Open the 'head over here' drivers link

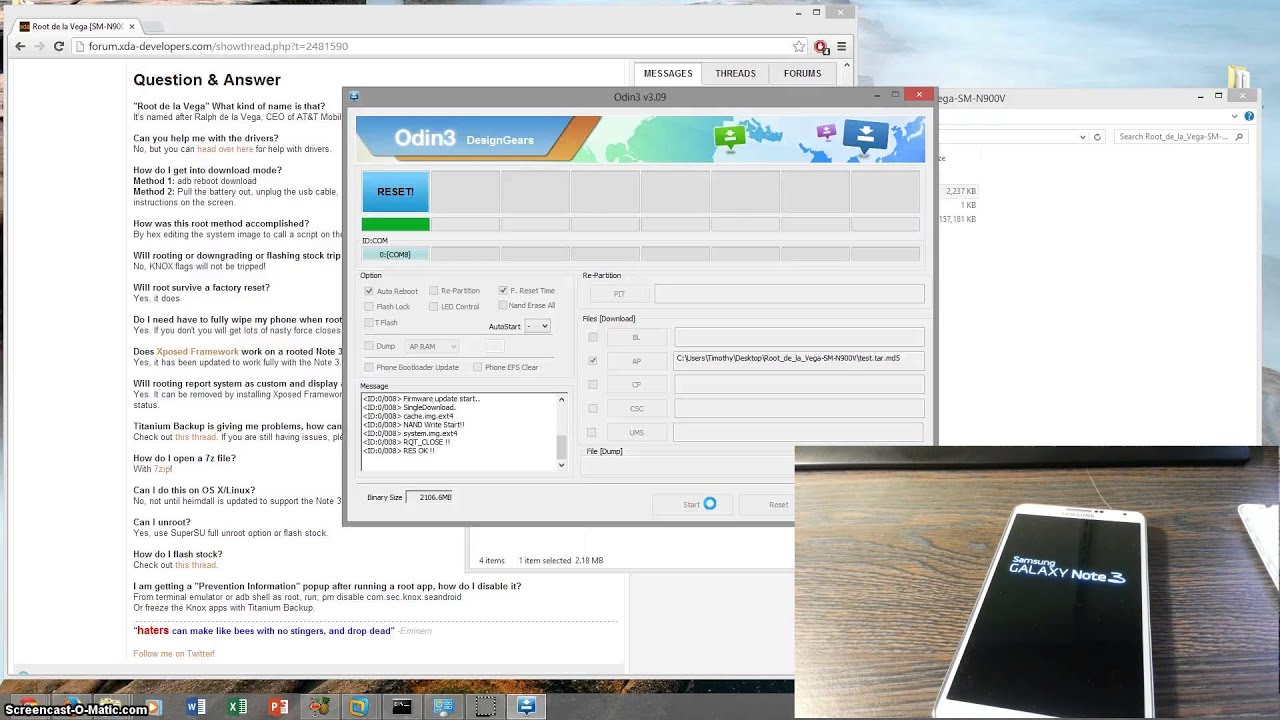(x=225, y=149)
